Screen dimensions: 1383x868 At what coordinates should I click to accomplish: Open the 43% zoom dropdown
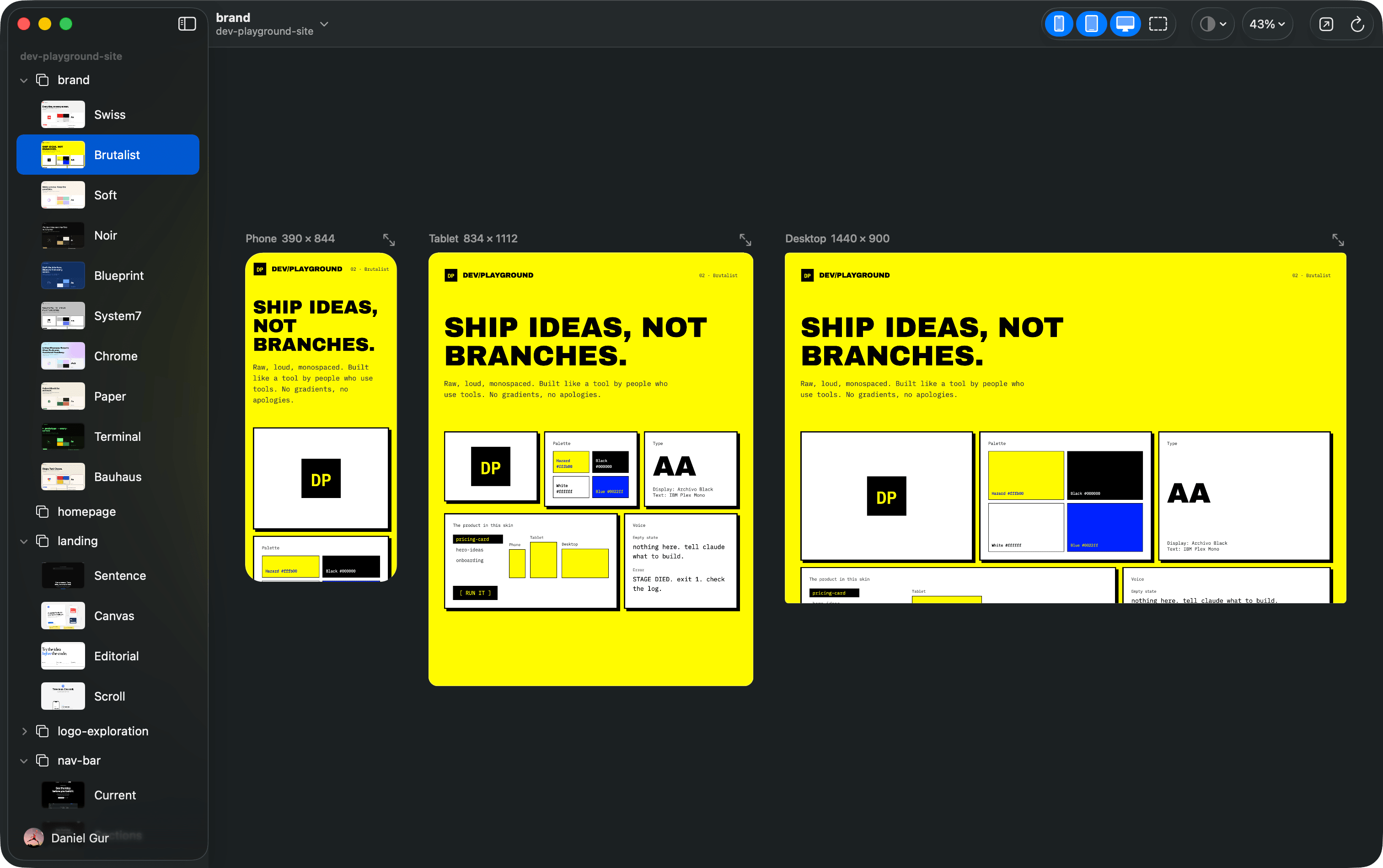point(1267,24)
